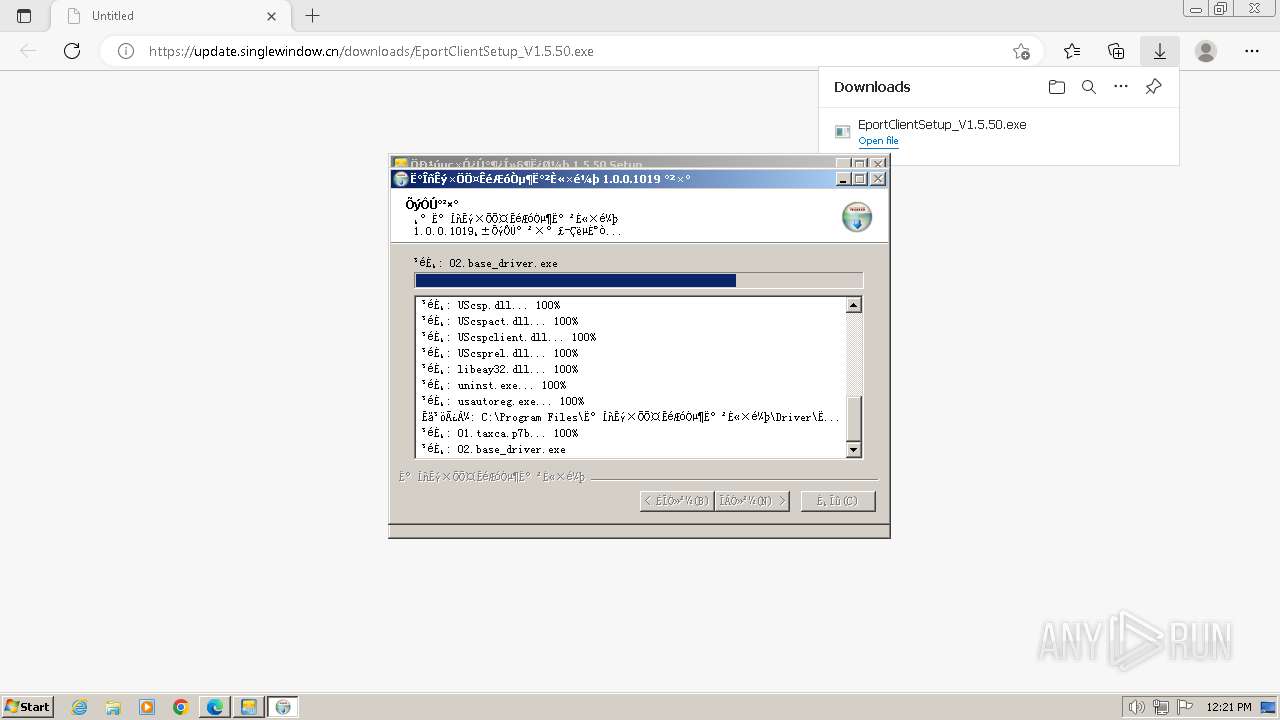Click 02.base_driver.exe status label above progress bar

[486, 263]
